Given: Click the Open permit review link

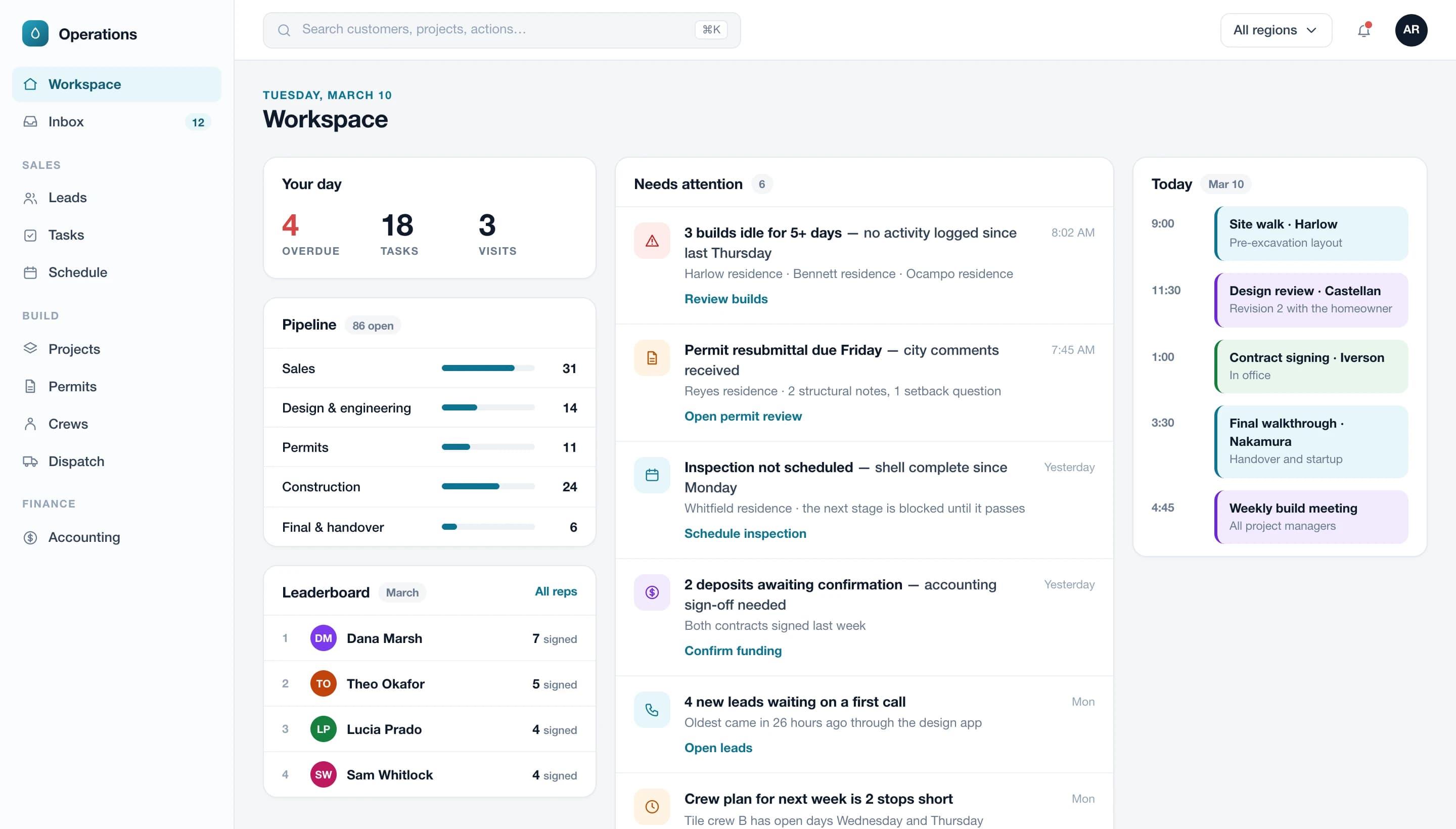Looking at the screenshot, I should pyautogui.click(x=743, y=416).
